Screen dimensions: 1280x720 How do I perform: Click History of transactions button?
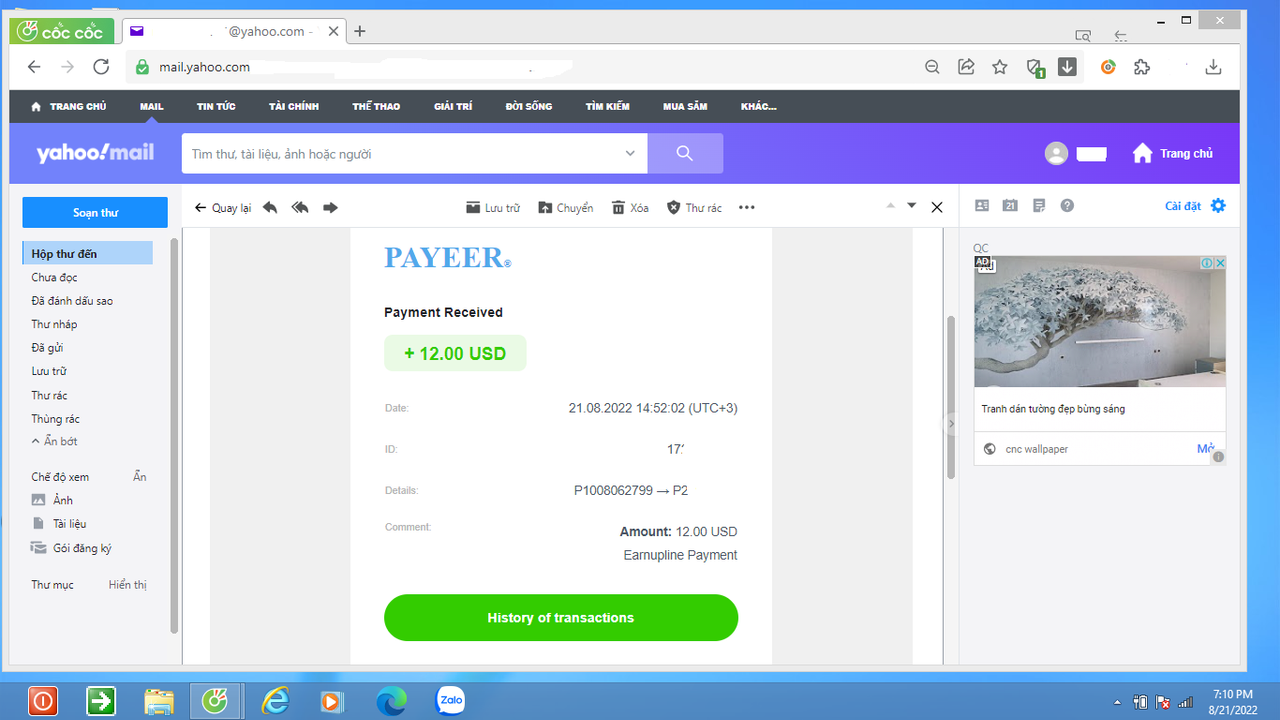point(561,618)
